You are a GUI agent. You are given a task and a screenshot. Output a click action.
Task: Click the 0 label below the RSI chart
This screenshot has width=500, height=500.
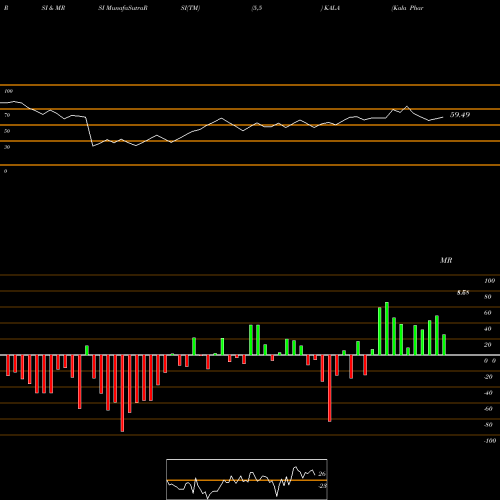pos(5,171)
